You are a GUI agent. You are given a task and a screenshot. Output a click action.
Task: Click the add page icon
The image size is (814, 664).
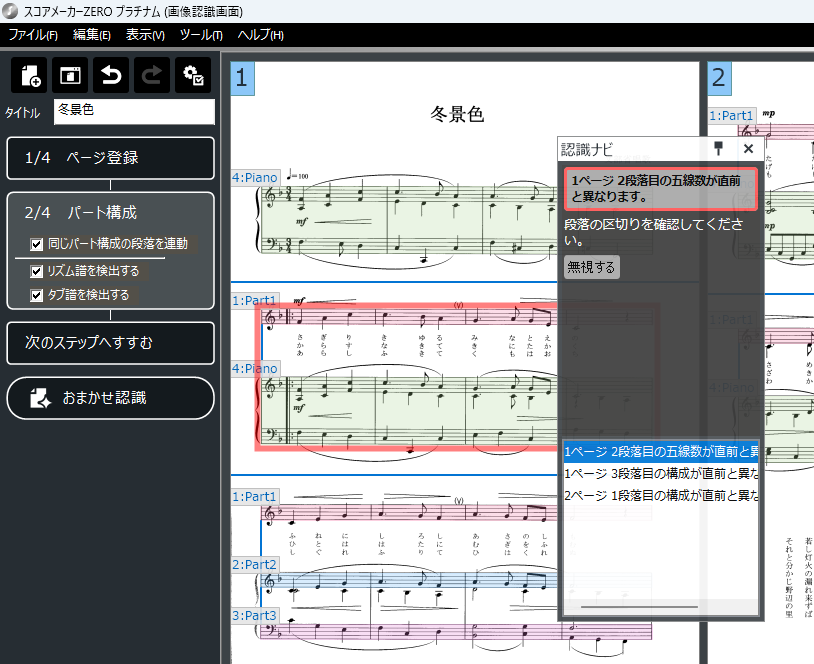pyautogui.click(x=29, y=76)
